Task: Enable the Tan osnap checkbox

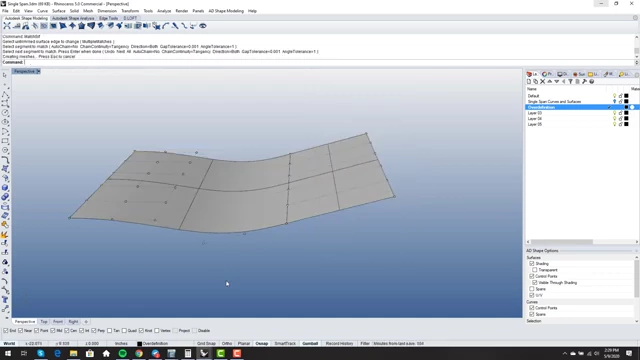Action: coord(109,331)
